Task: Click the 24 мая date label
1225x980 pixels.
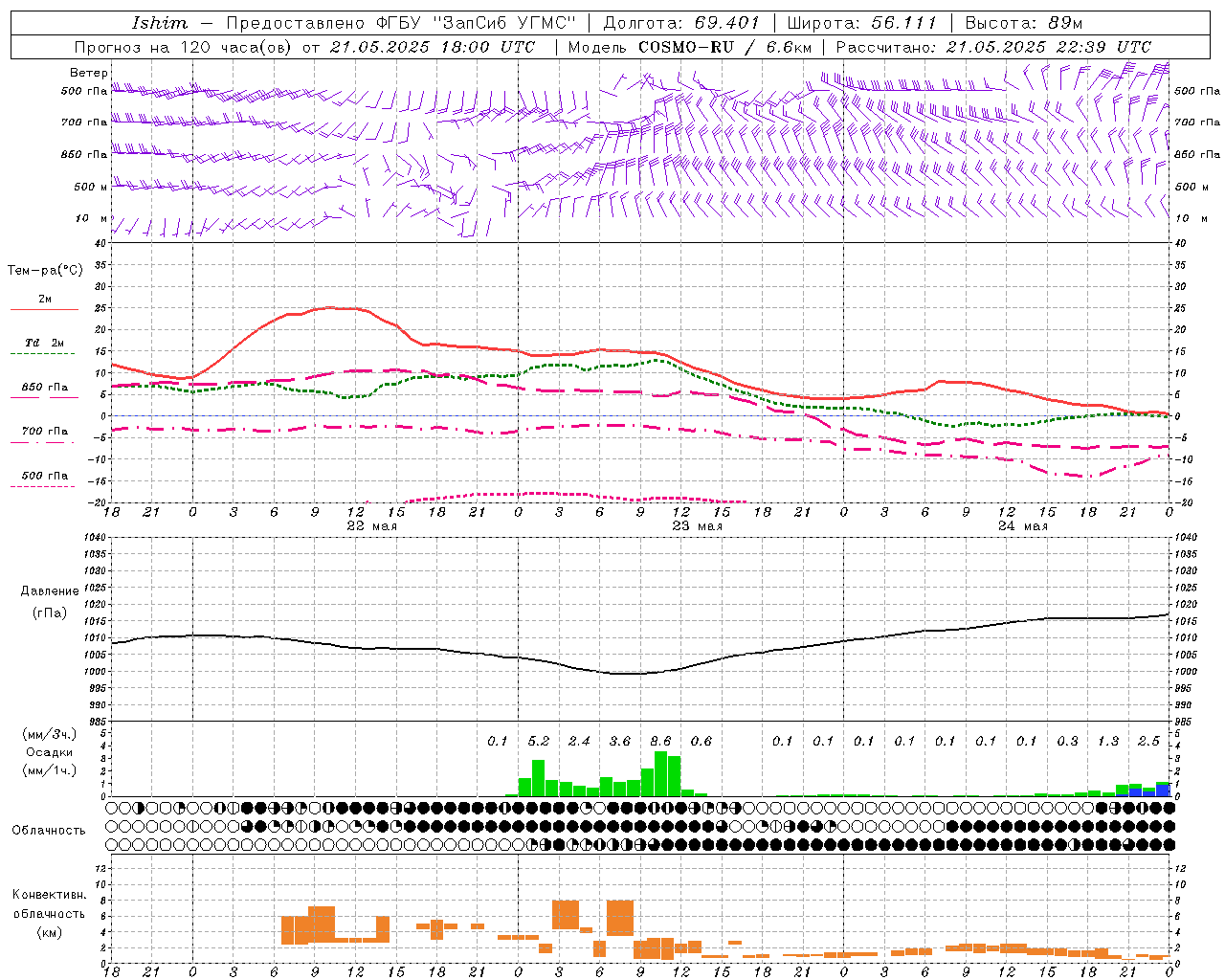Action: (x=1022, y=526)
